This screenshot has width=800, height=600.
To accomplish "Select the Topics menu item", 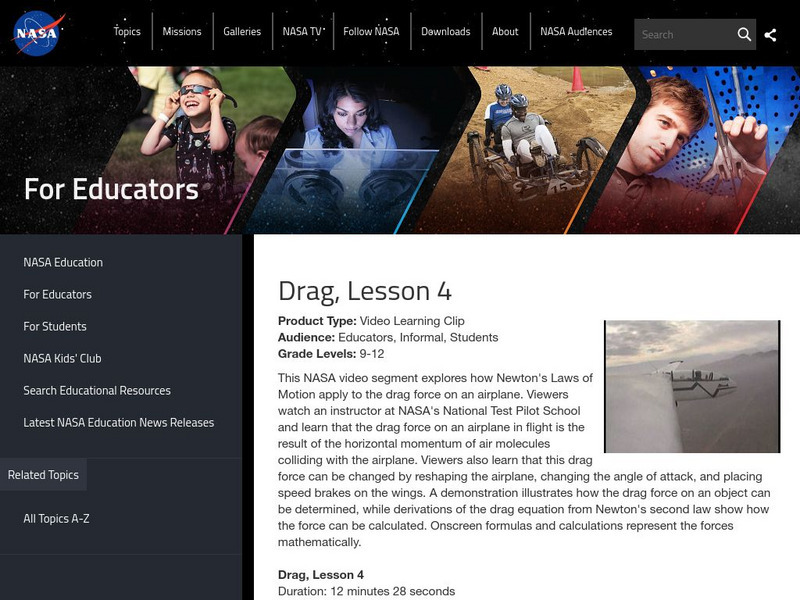I will click(129, 31).
